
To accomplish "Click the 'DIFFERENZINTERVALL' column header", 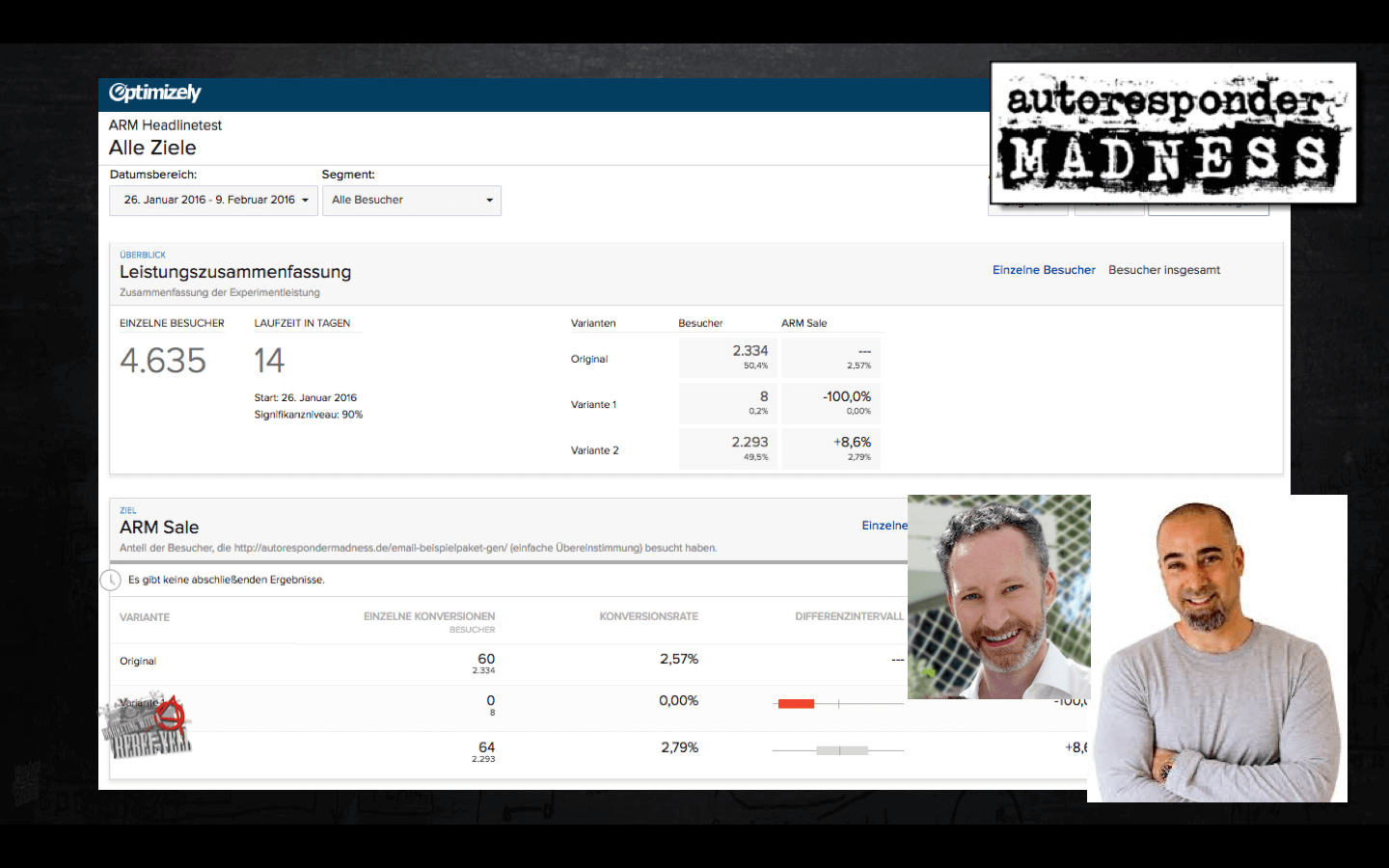I will pos(850,616).
